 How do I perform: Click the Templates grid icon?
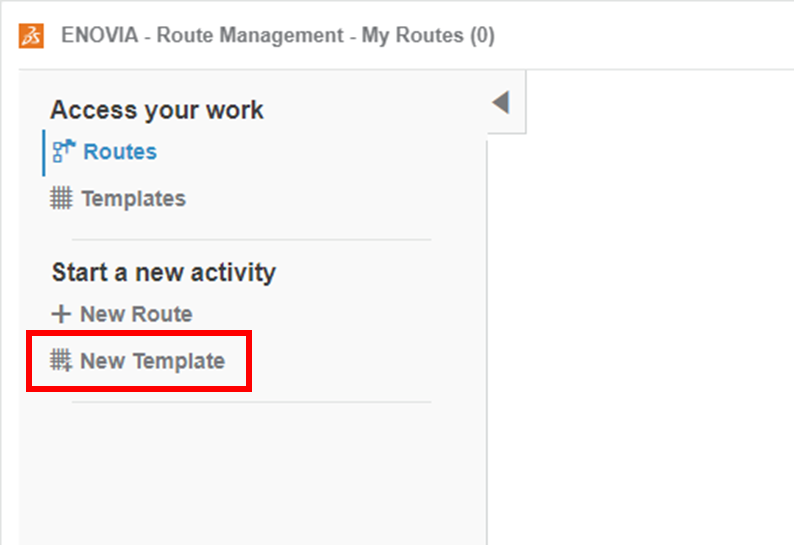[62, 198]
